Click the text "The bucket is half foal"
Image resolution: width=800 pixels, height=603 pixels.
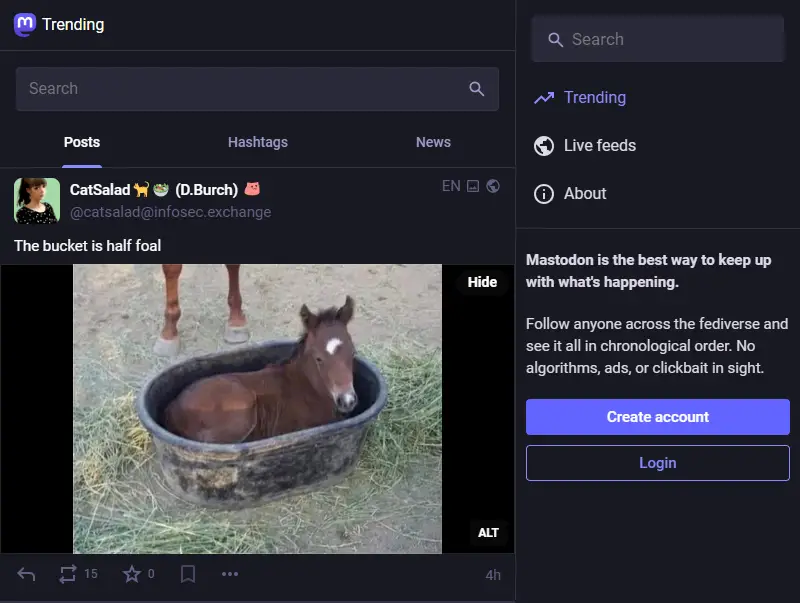point(87,246)
